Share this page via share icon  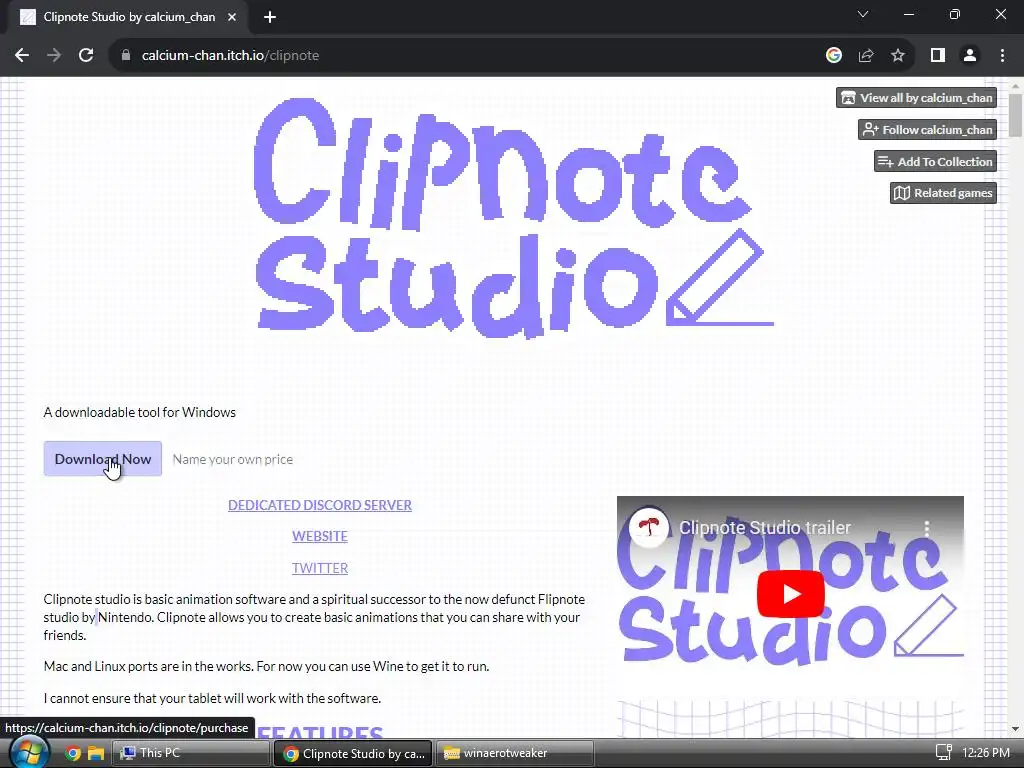[x=866, y=56]
